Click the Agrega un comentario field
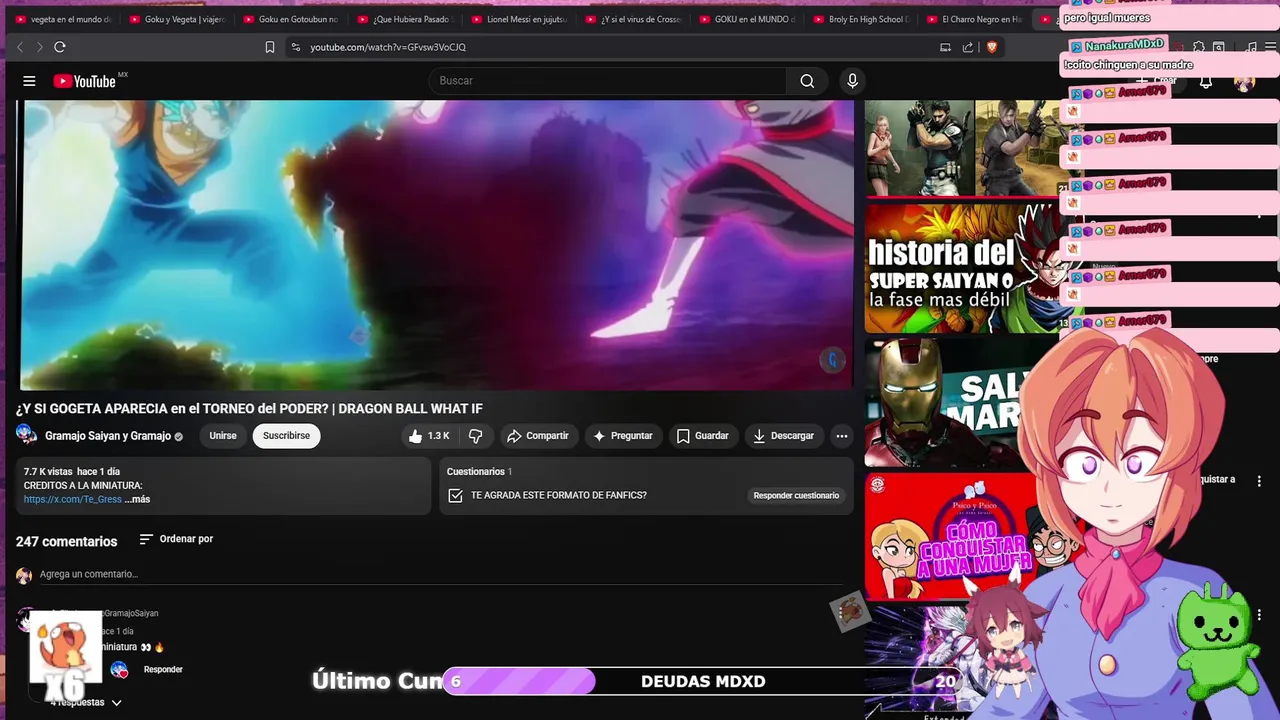Screen dimensions: 1280x720 tap(440, 575)
